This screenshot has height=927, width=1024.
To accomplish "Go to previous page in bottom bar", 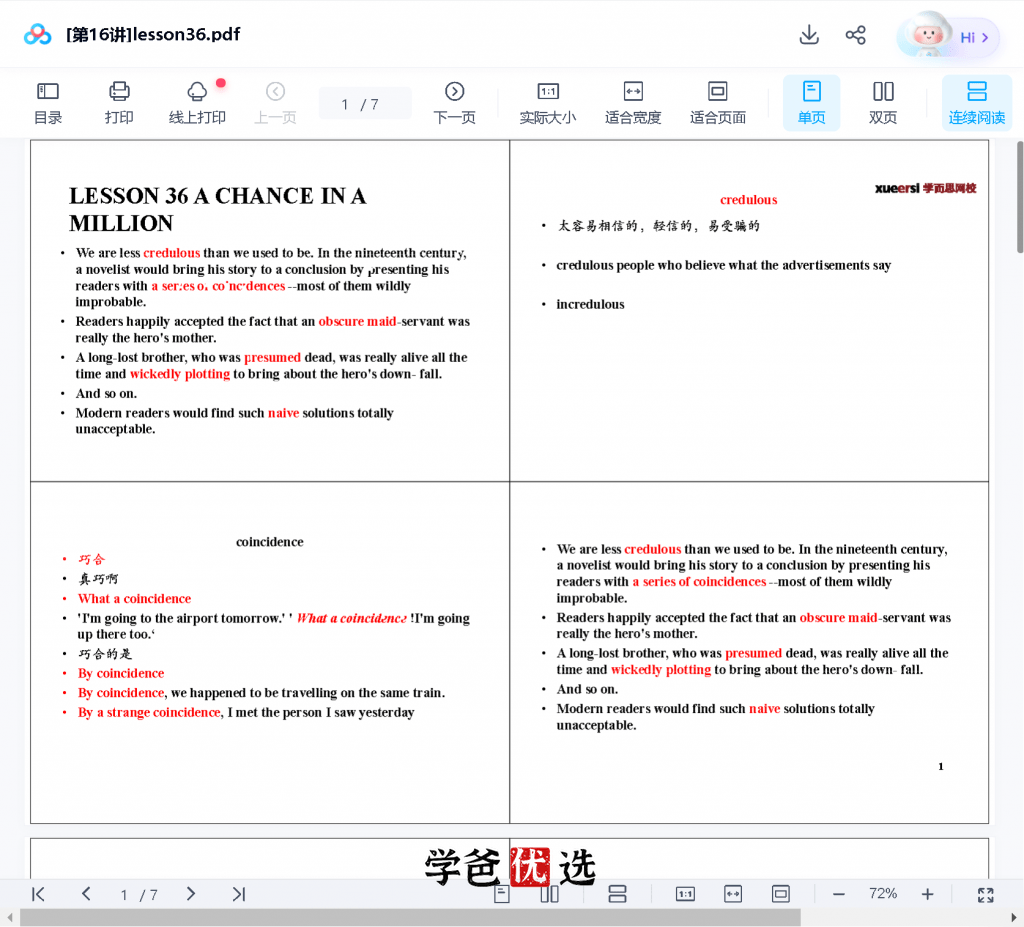I will click(x=86, y=894).
